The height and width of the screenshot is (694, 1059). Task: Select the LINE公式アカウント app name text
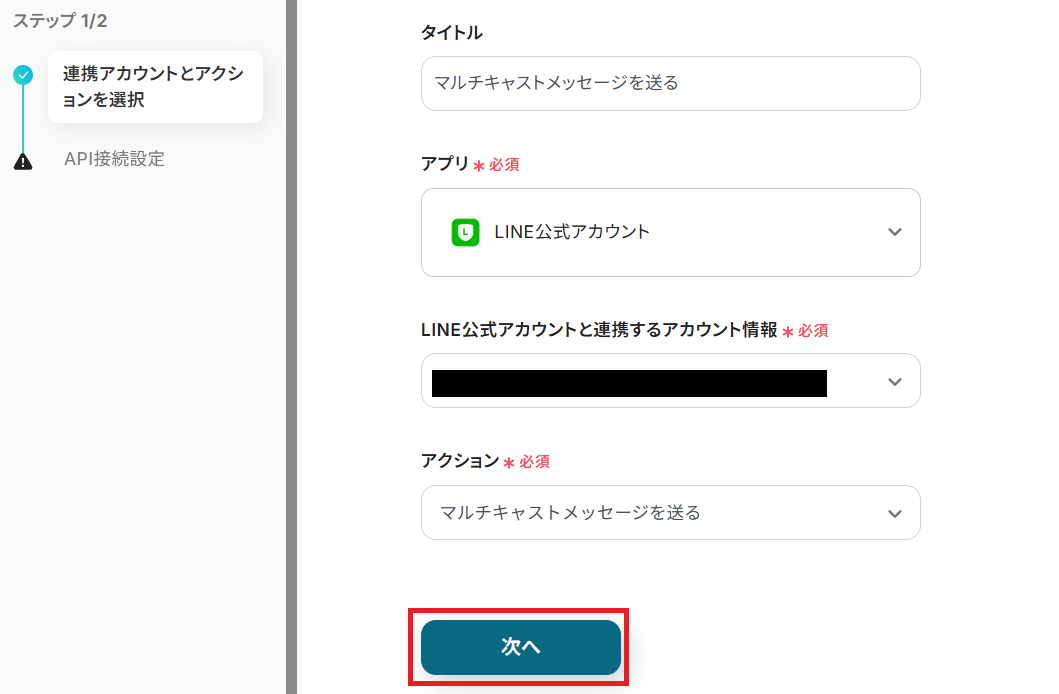[x=572, y=232]
